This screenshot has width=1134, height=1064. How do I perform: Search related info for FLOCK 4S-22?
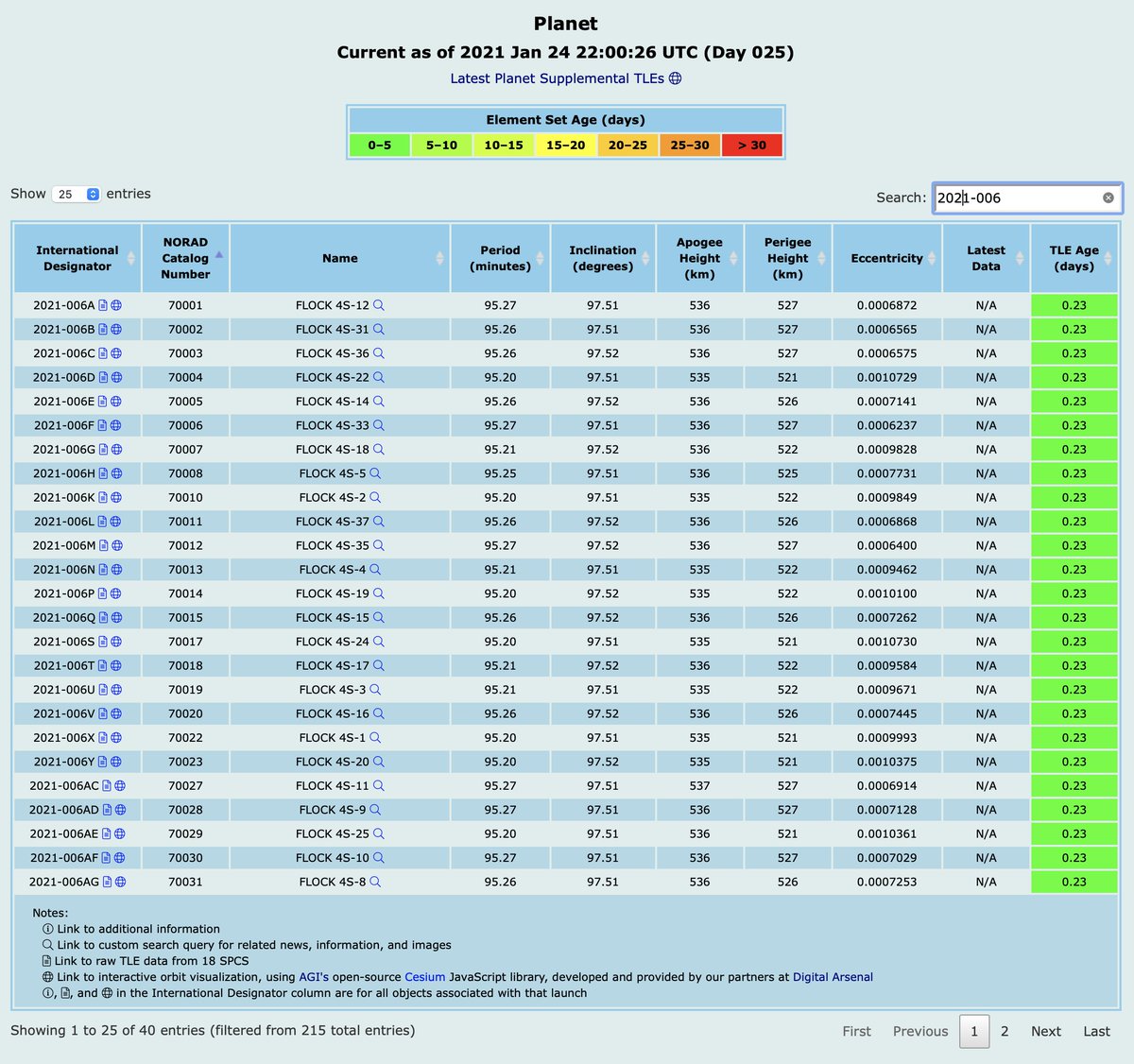click(378, 377)
